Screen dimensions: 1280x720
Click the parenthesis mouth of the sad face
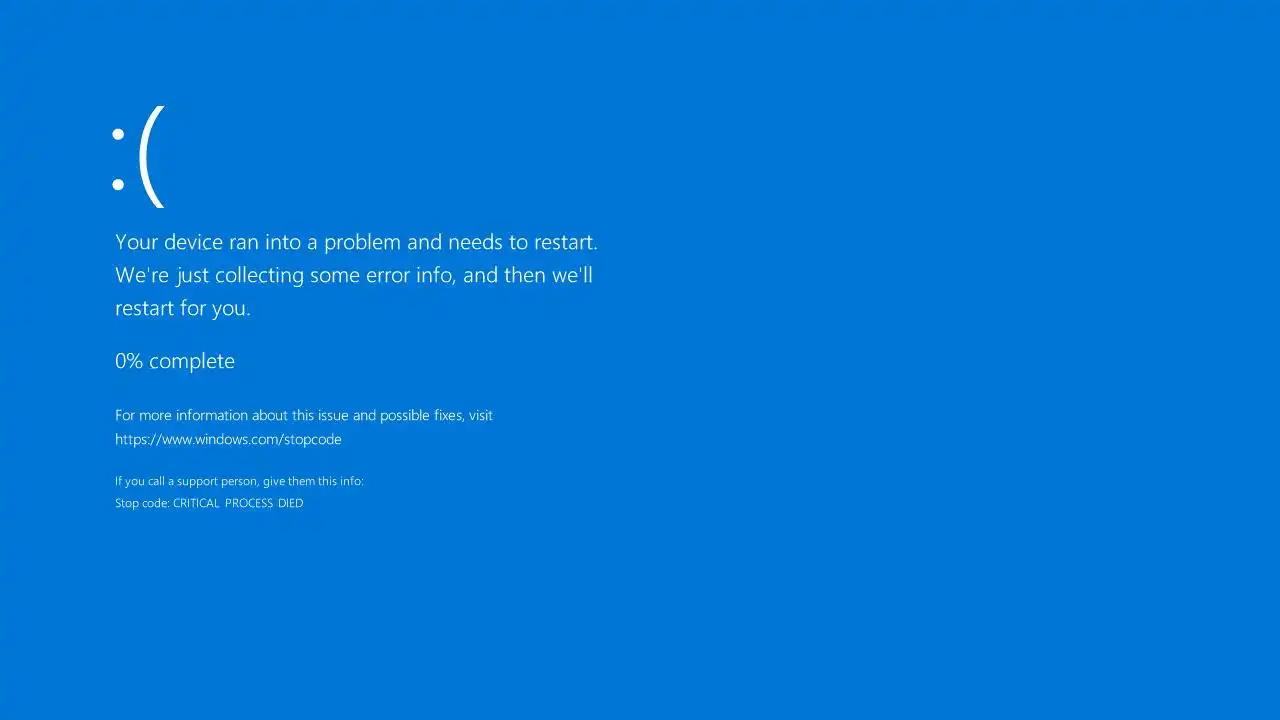[x=151, y=156]
